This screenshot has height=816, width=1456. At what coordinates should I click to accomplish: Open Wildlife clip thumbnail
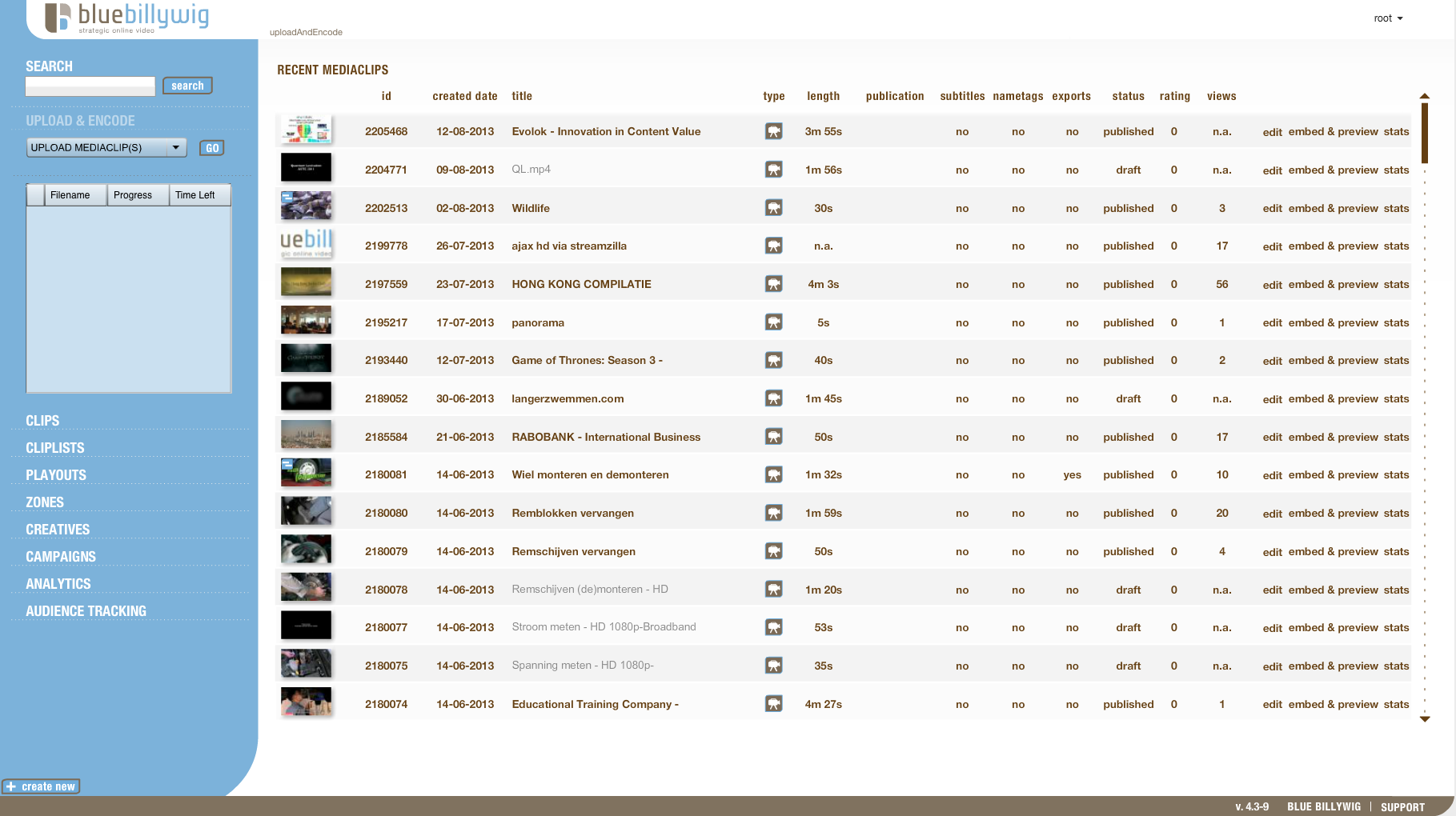point(306,206)
